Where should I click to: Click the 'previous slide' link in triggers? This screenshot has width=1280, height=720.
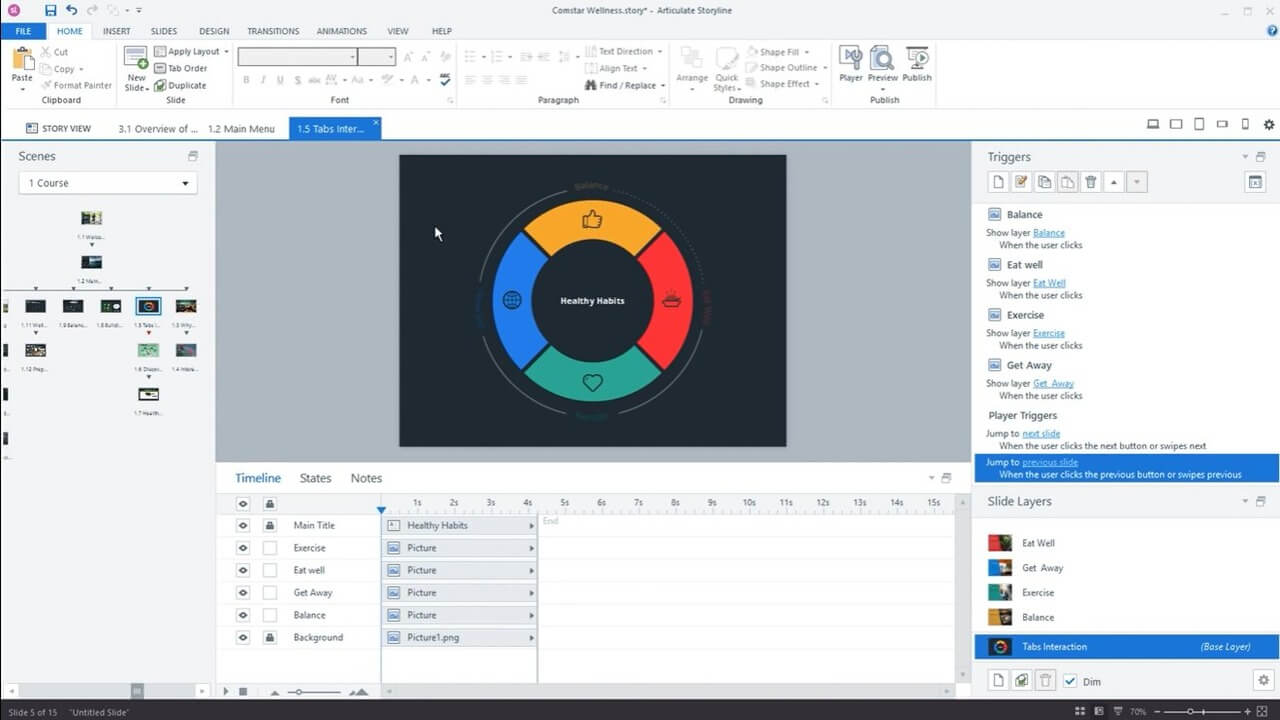(1050, 462)
